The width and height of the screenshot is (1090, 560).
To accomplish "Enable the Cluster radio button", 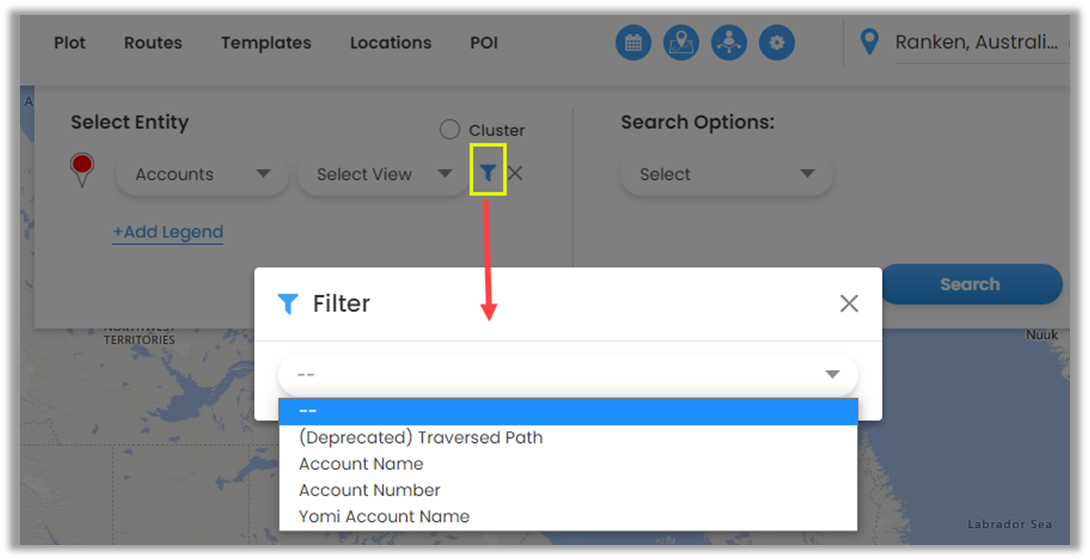I will click(x=450, y=130).
